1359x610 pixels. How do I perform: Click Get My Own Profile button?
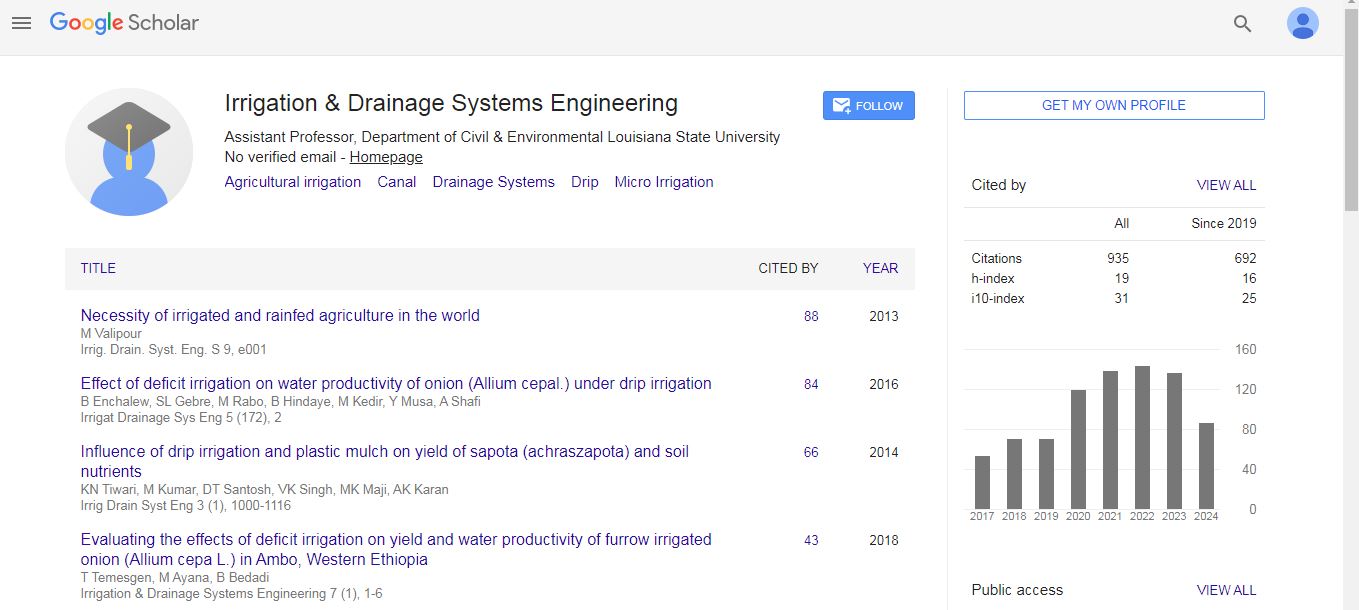pos(1113,106)
